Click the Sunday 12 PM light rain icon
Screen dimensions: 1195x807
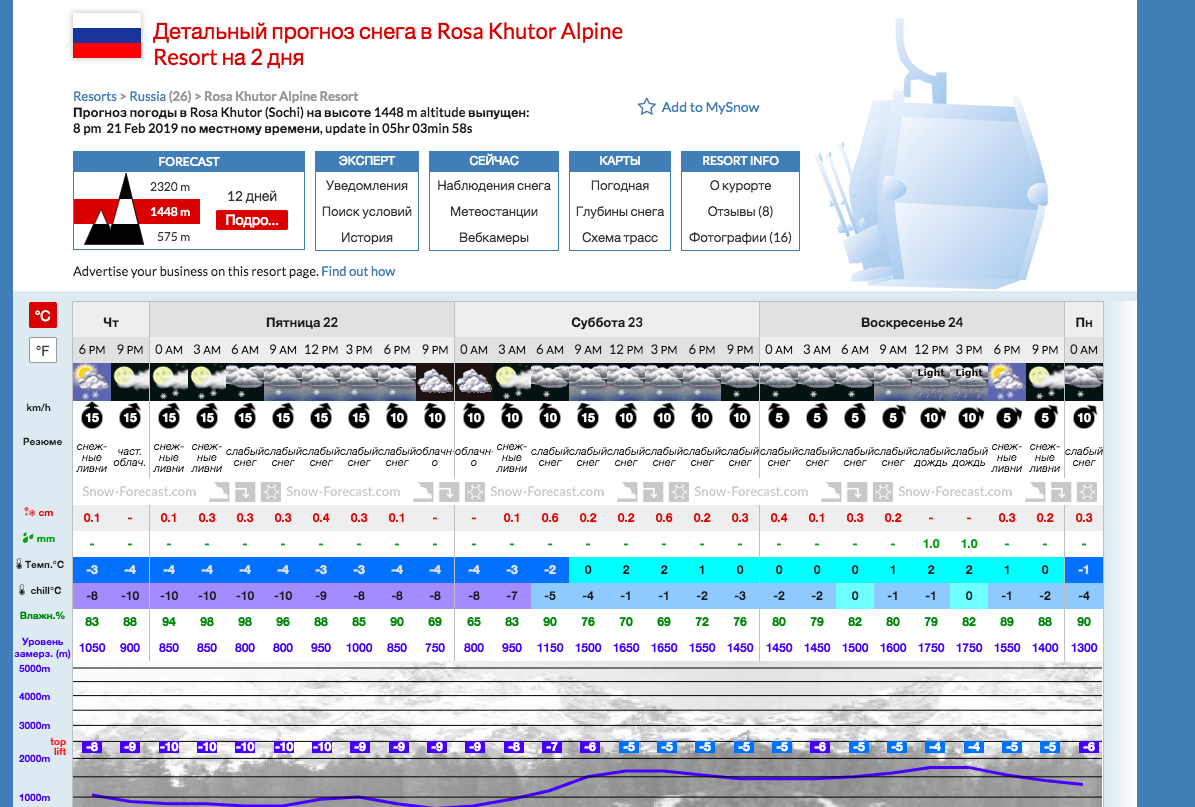tap(931, 383)
